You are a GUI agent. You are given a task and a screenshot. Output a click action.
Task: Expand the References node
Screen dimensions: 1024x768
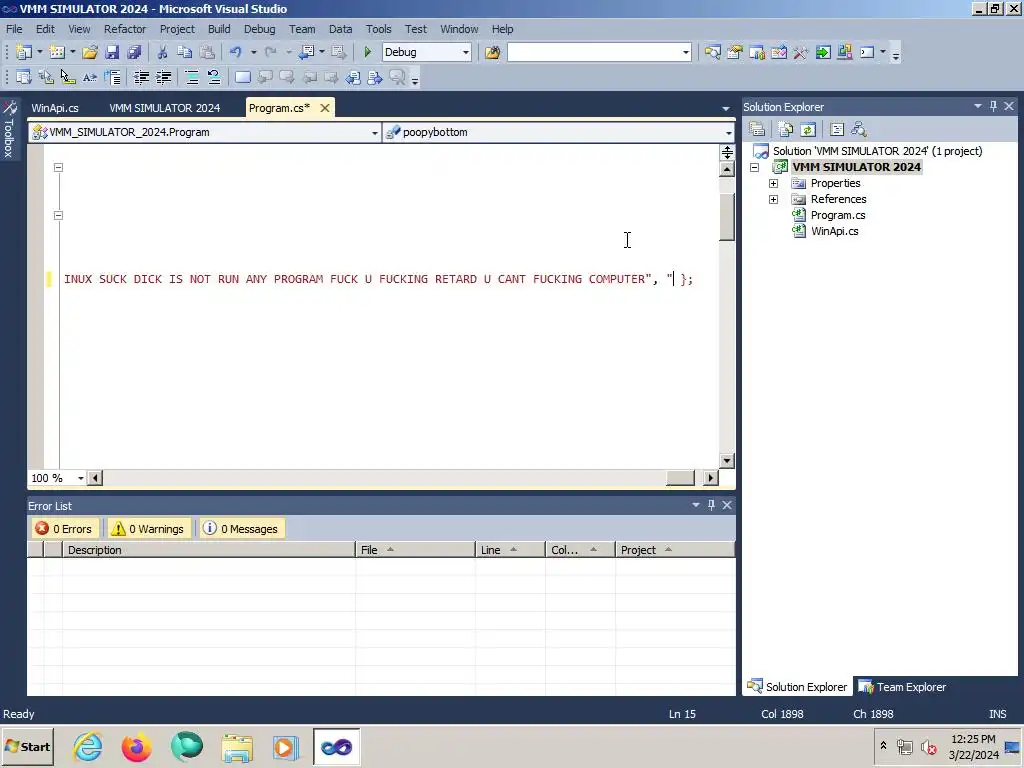[773, 199]
